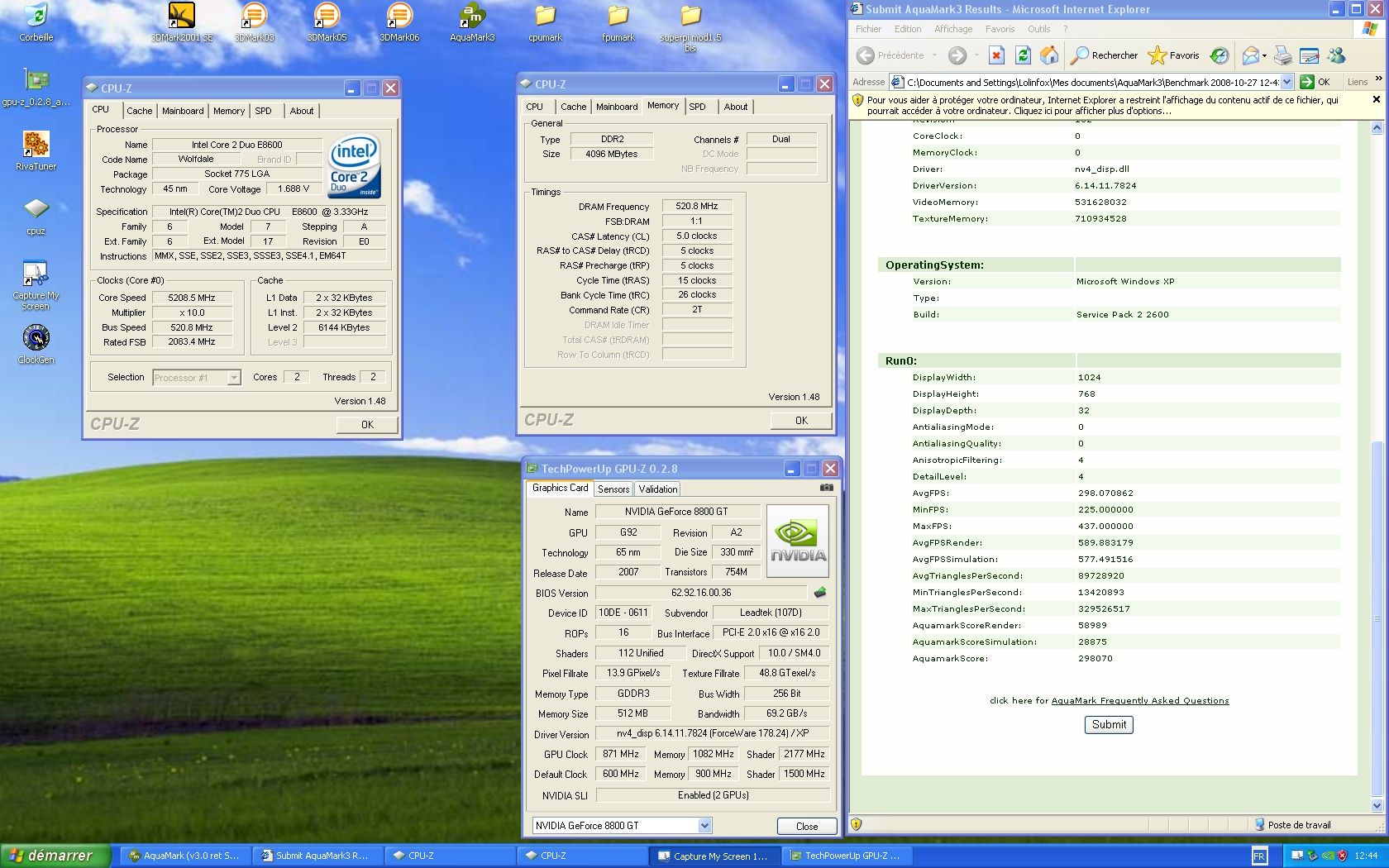The image size is (1389, 868).
Task: Switch to Capture My Screen taskbar item
Action: [x=714, y=856]
